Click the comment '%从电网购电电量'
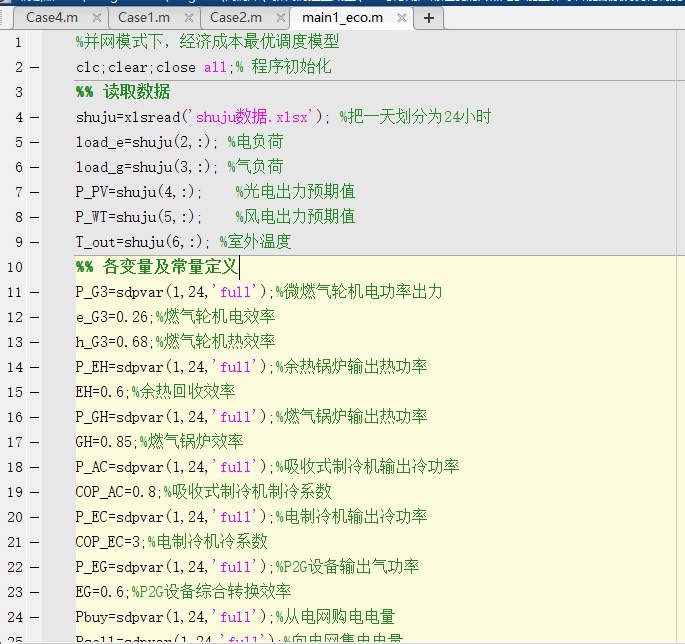The image size is (685, 644). point(335,616)
